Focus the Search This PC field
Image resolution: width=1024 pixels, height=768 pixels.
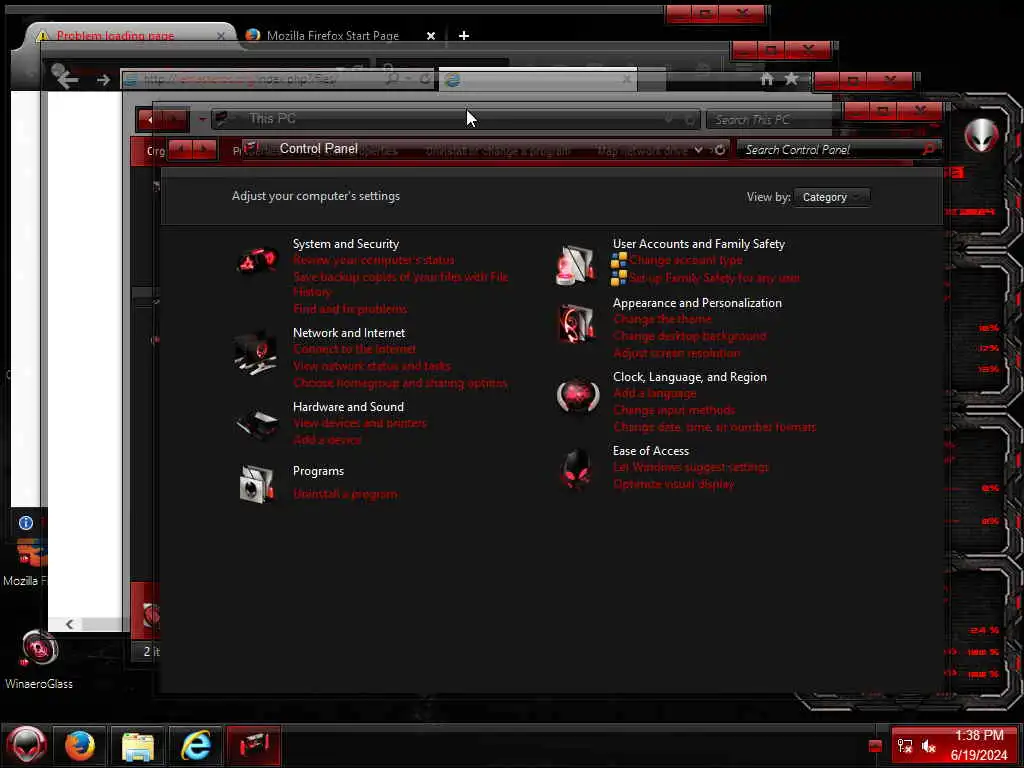[x=771, y=120]
